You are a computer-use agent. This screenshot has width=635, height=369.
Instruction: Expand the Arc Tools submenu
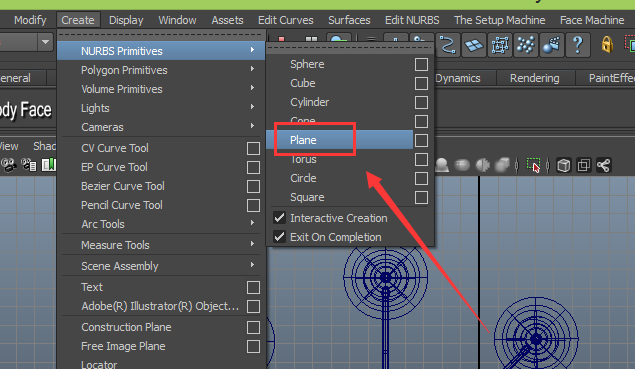(161, 224)
